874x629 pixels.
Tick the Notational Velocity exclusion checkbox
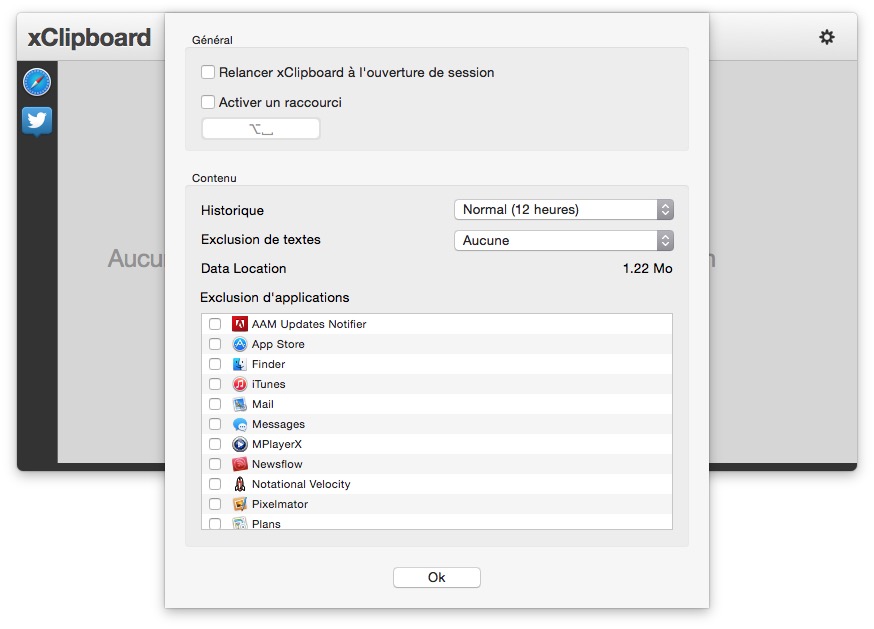pos(215,484)
